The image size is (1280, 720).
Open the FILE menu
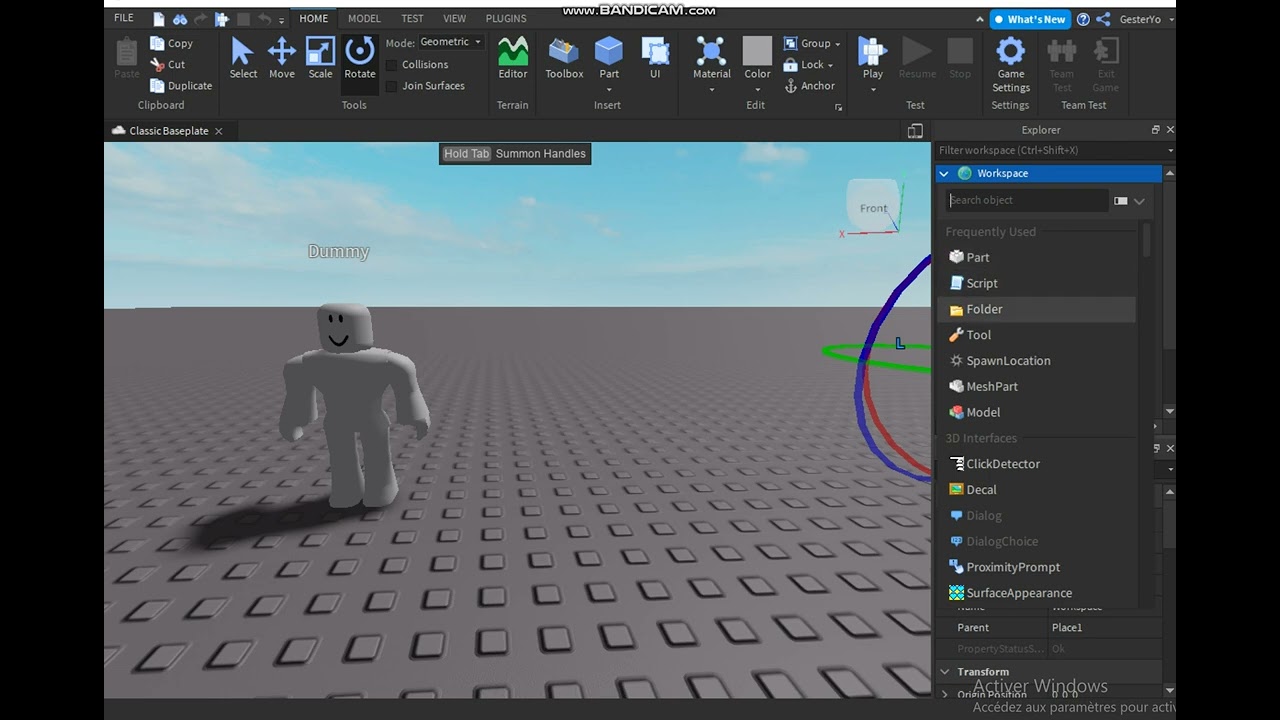point(124,18)
